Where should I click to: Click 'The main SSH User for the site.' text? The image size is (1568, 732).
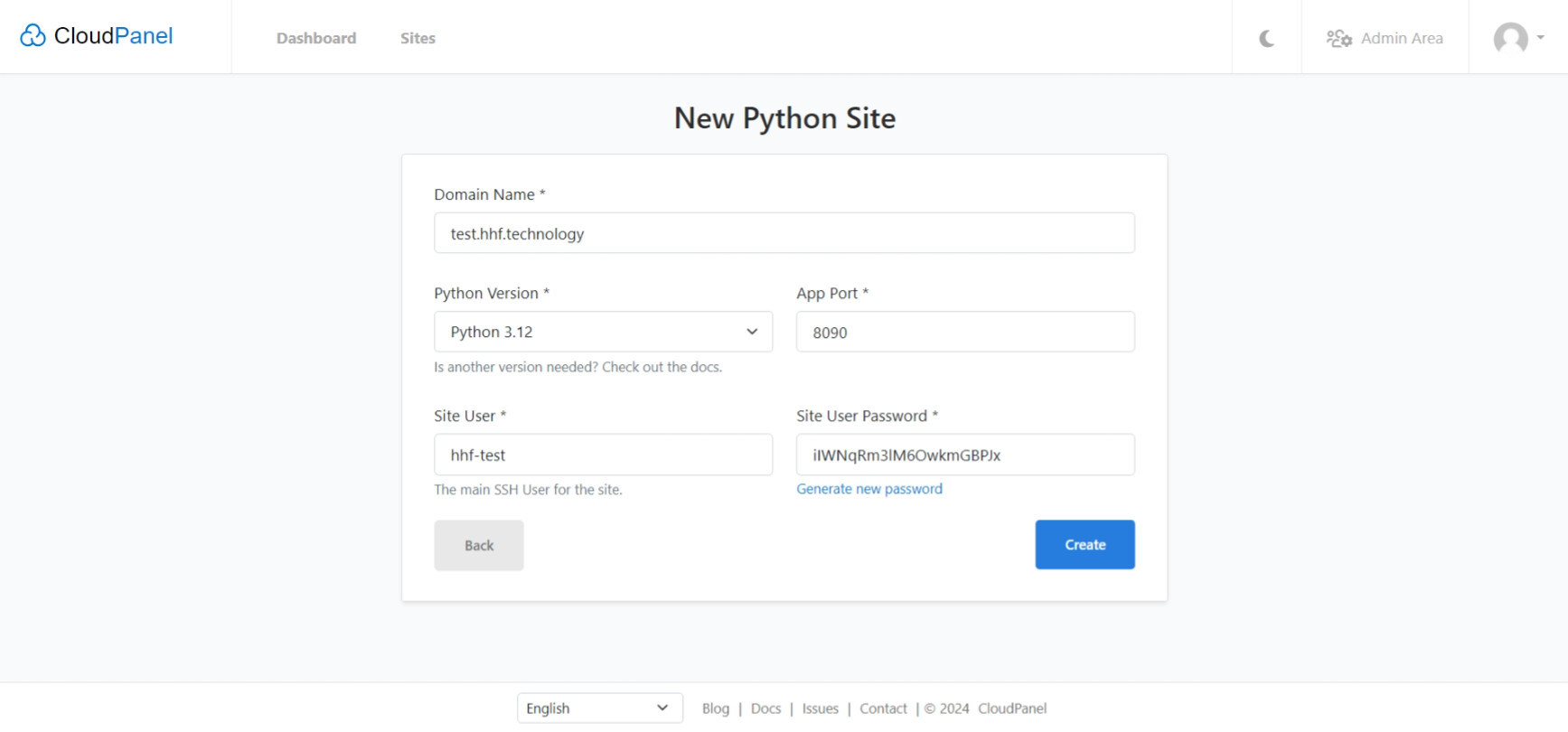coord(528,490)
